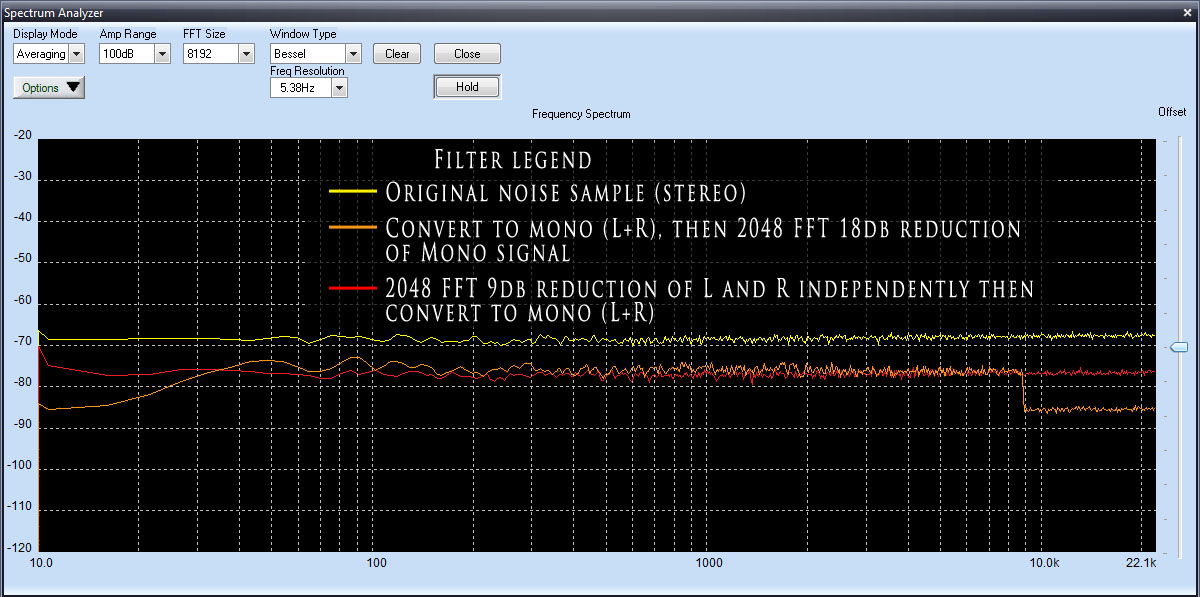Click the Options button
The image size is (1200, 597).
coord(49,88)
